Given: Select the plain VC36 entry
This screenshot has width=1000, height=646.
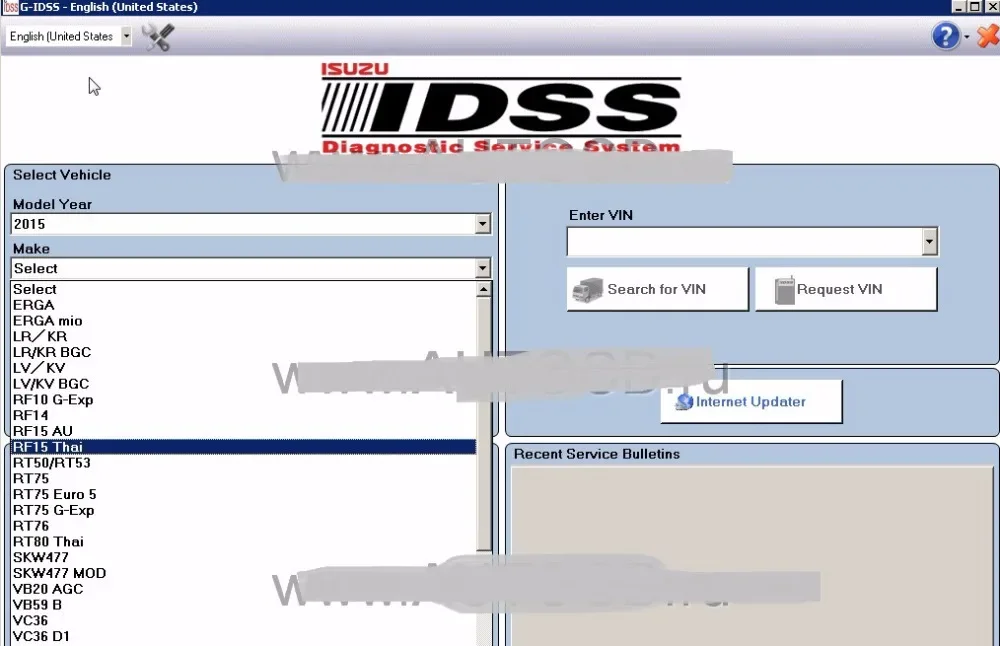Looking at the screenshot, I should [243, 620].
